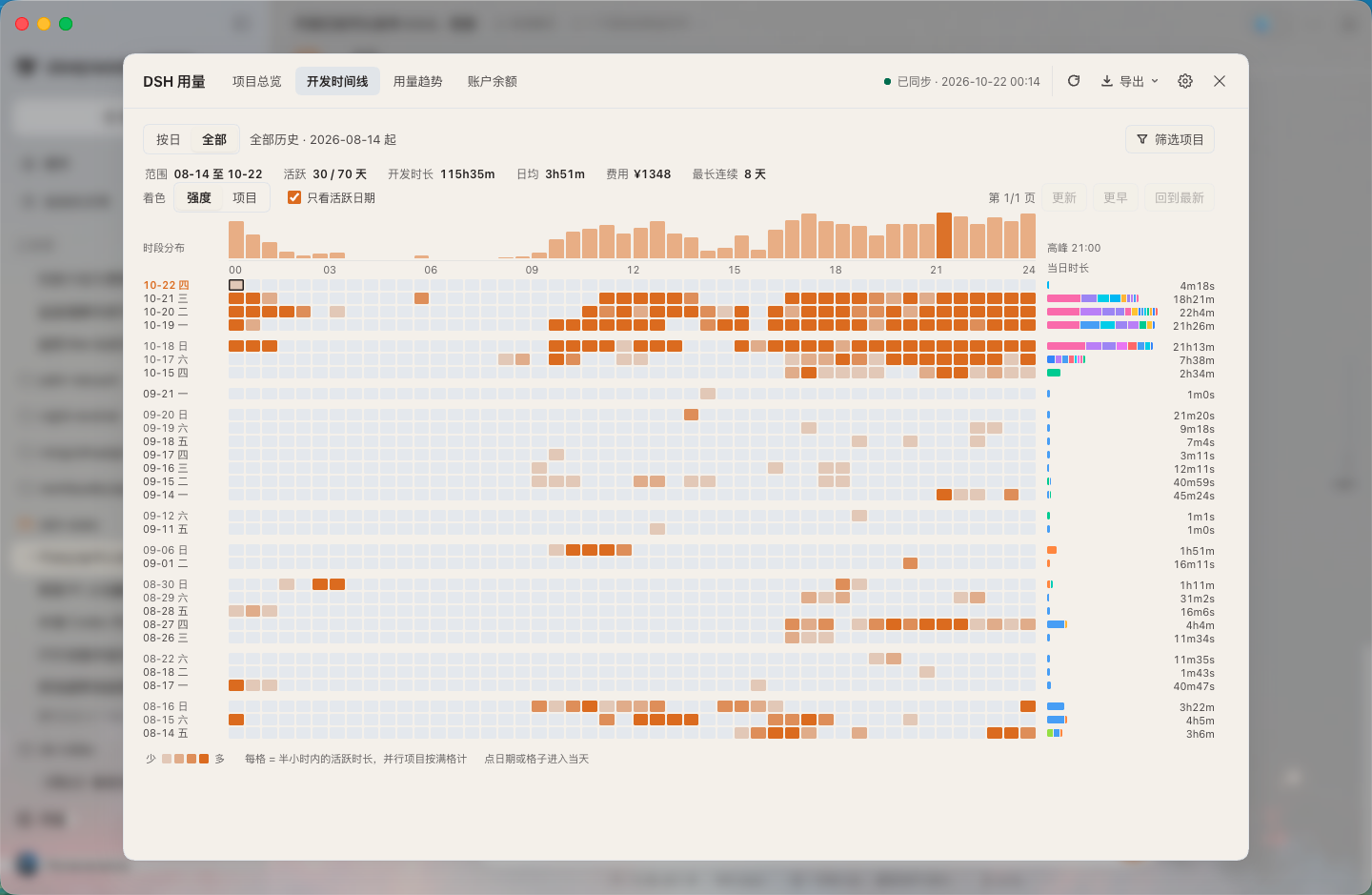The image size is (1372, 895).
Task: Click the 08-30 日 date label
Action: (x=166, y=584)
